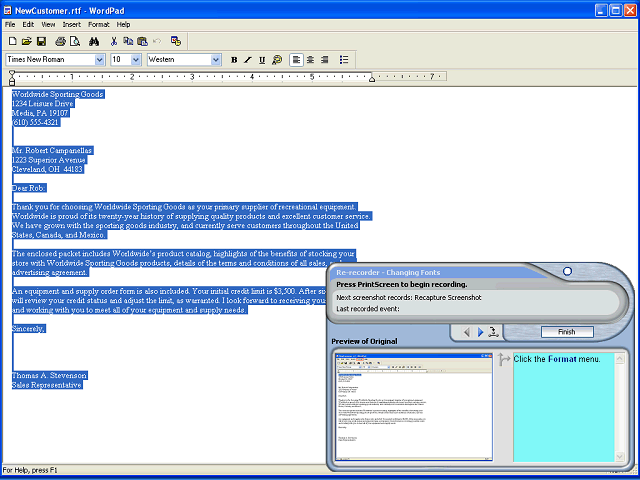This screenshot has height=480, width=640.
Task: Create a new document with the New icon
Action: [13, 41]
